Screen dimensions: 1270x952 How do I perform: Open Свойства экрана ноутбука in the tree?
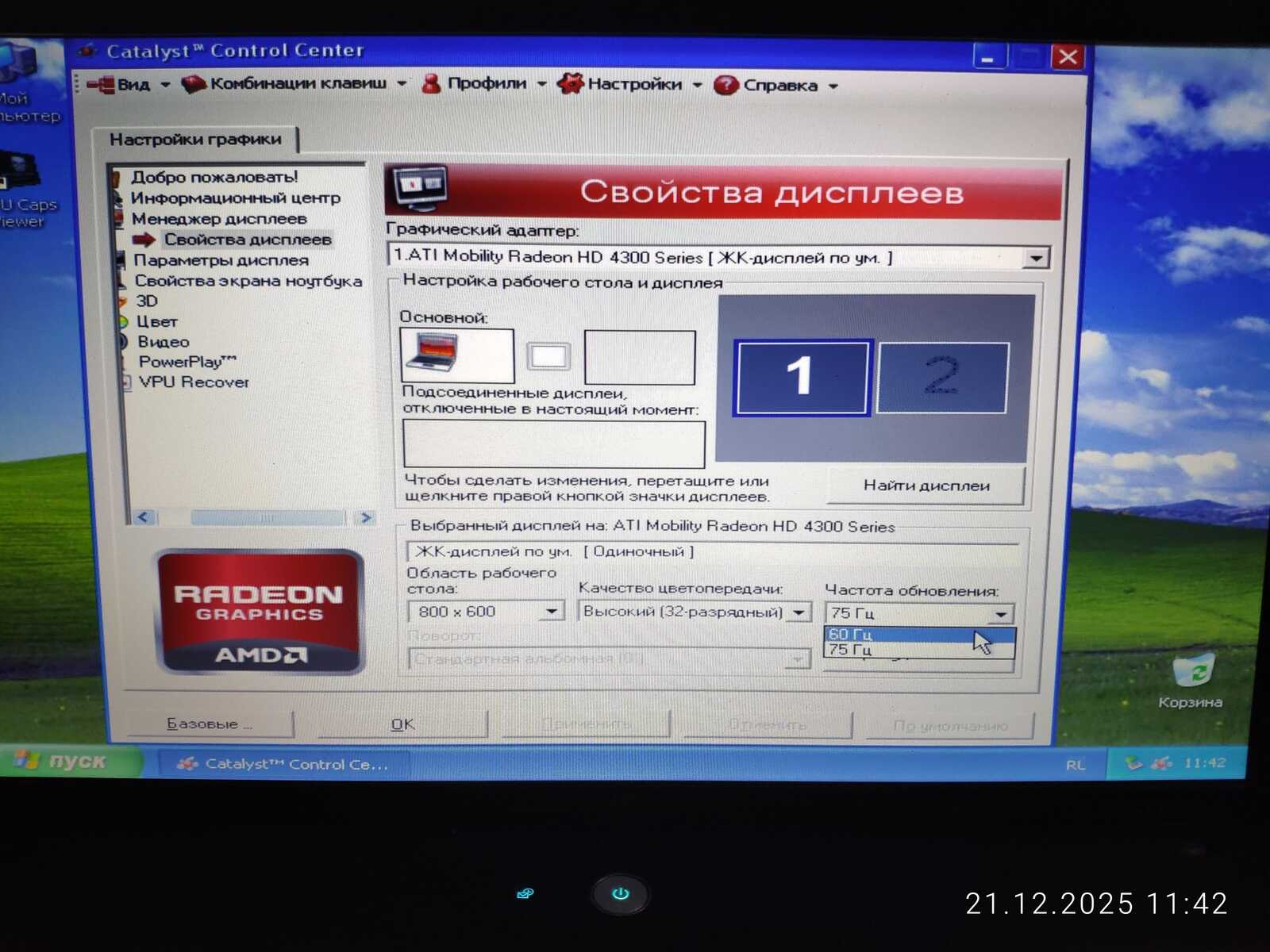click(x=248, y=280)
